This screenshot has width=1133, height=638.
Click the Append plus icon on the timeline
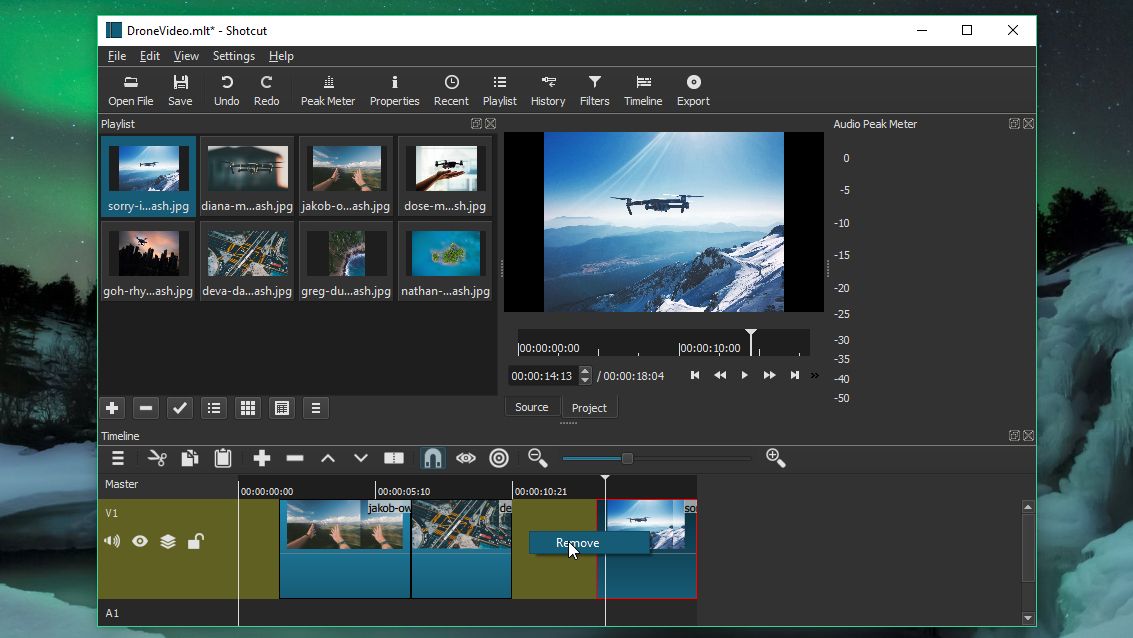(261, 458)
